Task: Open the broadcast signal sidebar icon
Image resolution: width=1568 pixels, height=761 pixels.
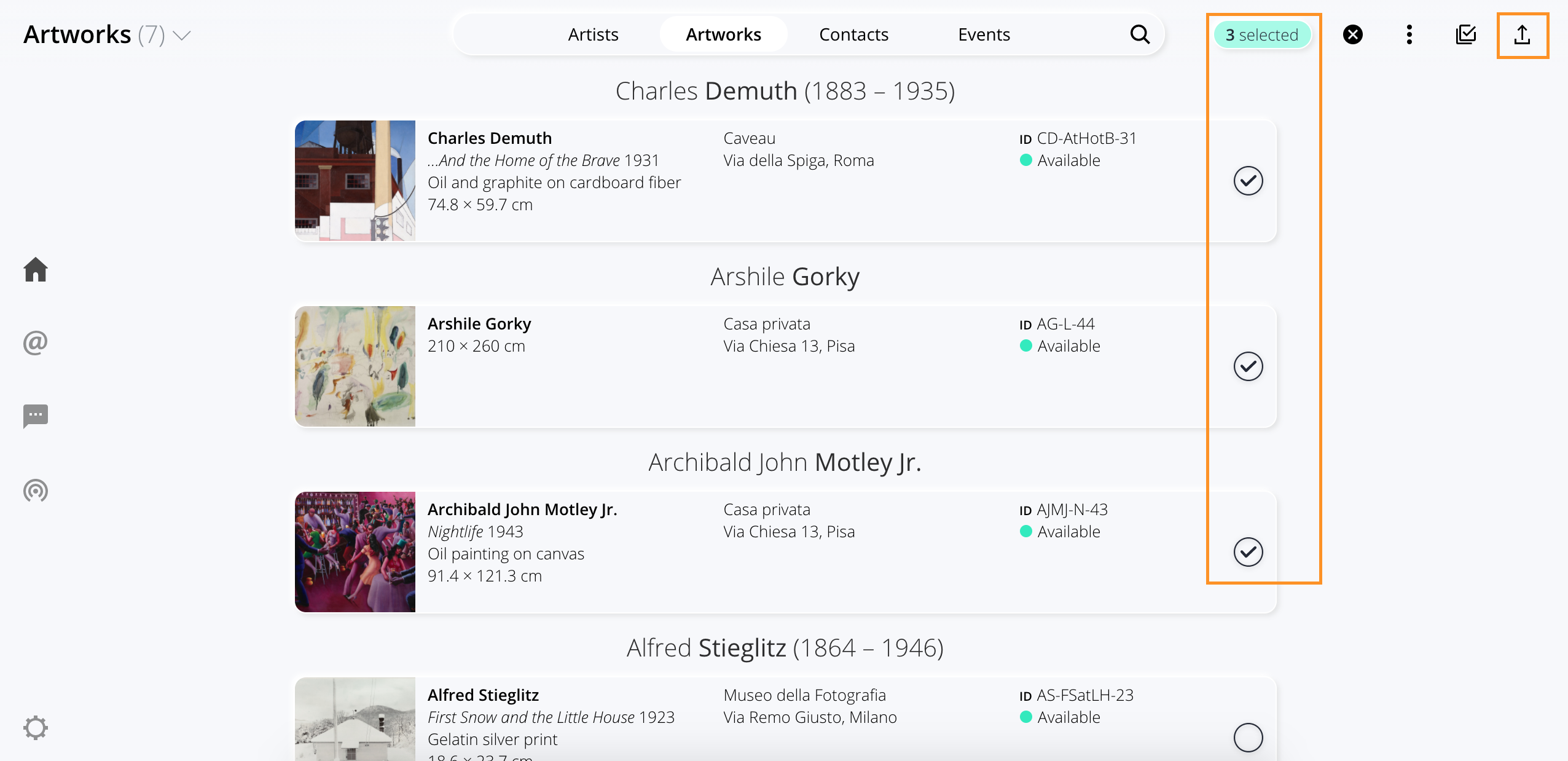Action: click(x=36, y=490)
